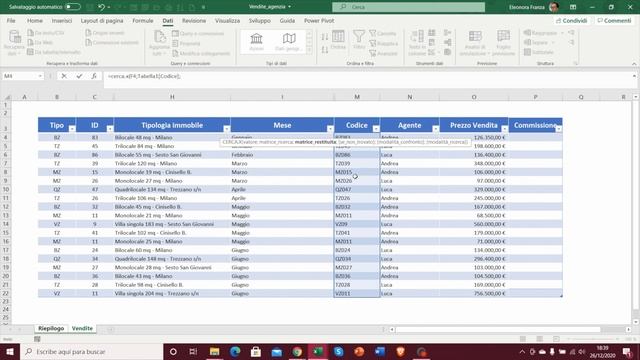640x360 pixels.
Task: Click the Windows Start button
Action: 10,351
